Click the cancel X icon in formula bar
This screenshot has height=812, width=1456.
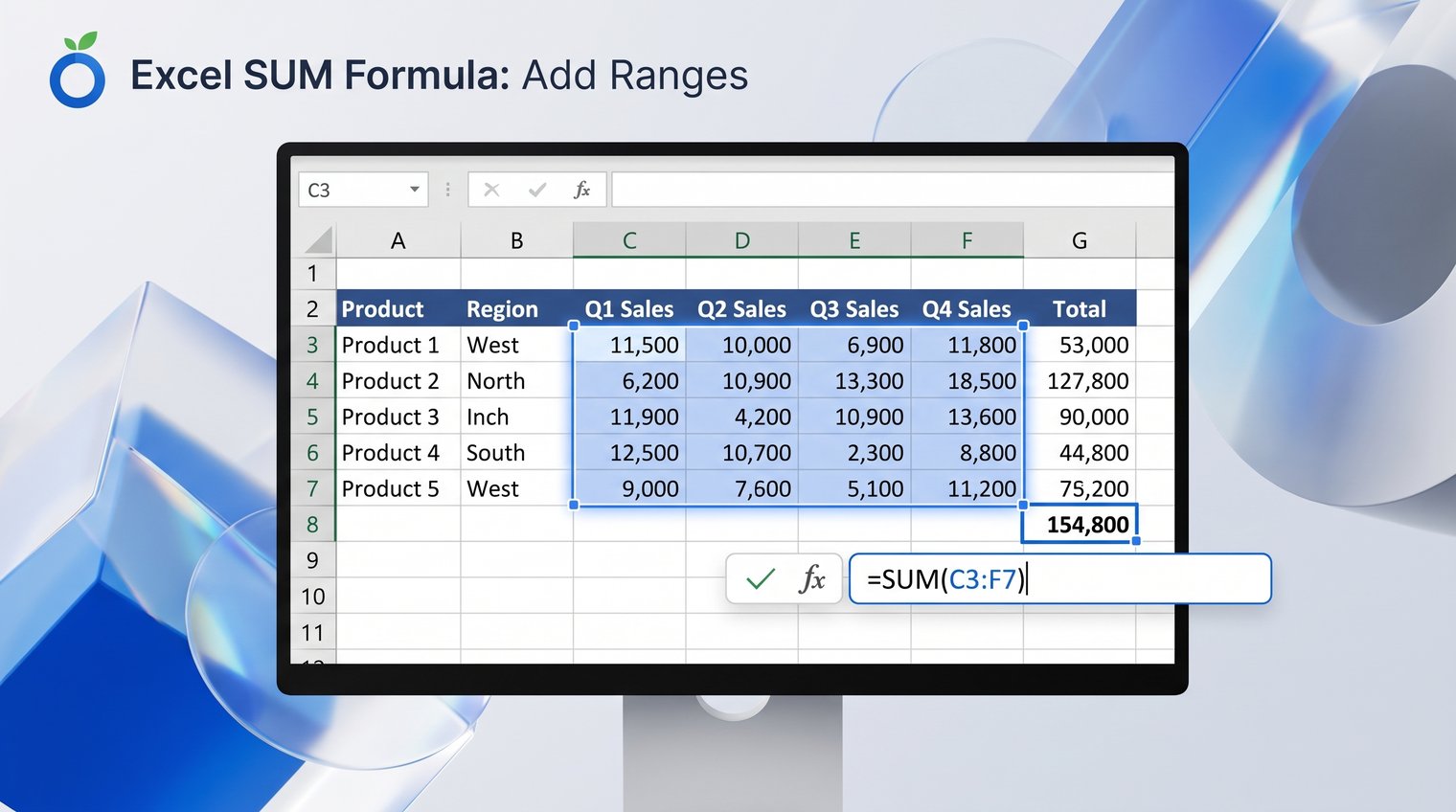(x=491, y=190)
